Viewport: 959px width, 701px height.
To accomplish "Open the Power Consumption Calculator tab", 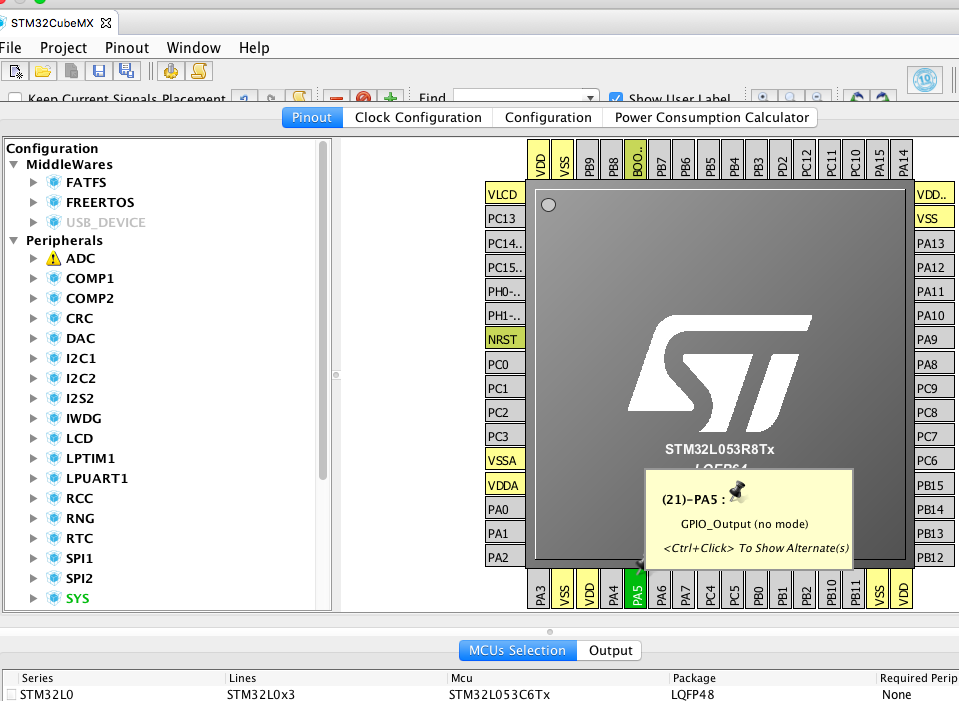I will [711, 117].
